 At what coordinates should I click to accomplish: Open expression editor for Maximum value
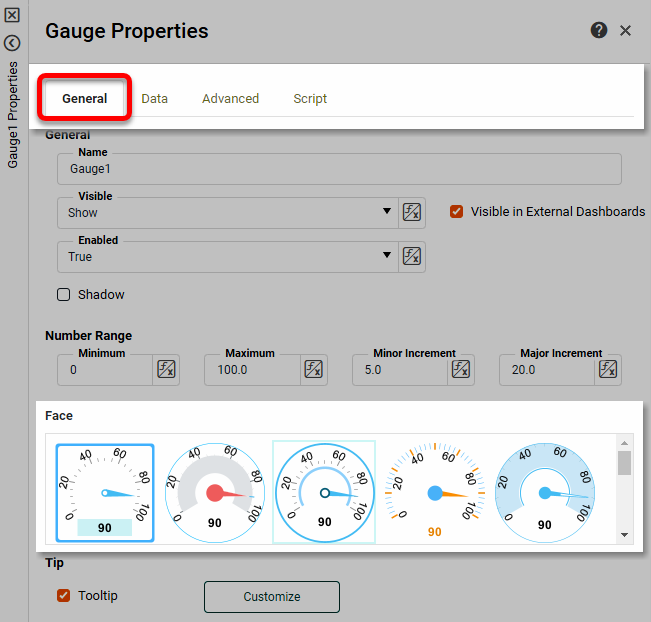point(314,370)
